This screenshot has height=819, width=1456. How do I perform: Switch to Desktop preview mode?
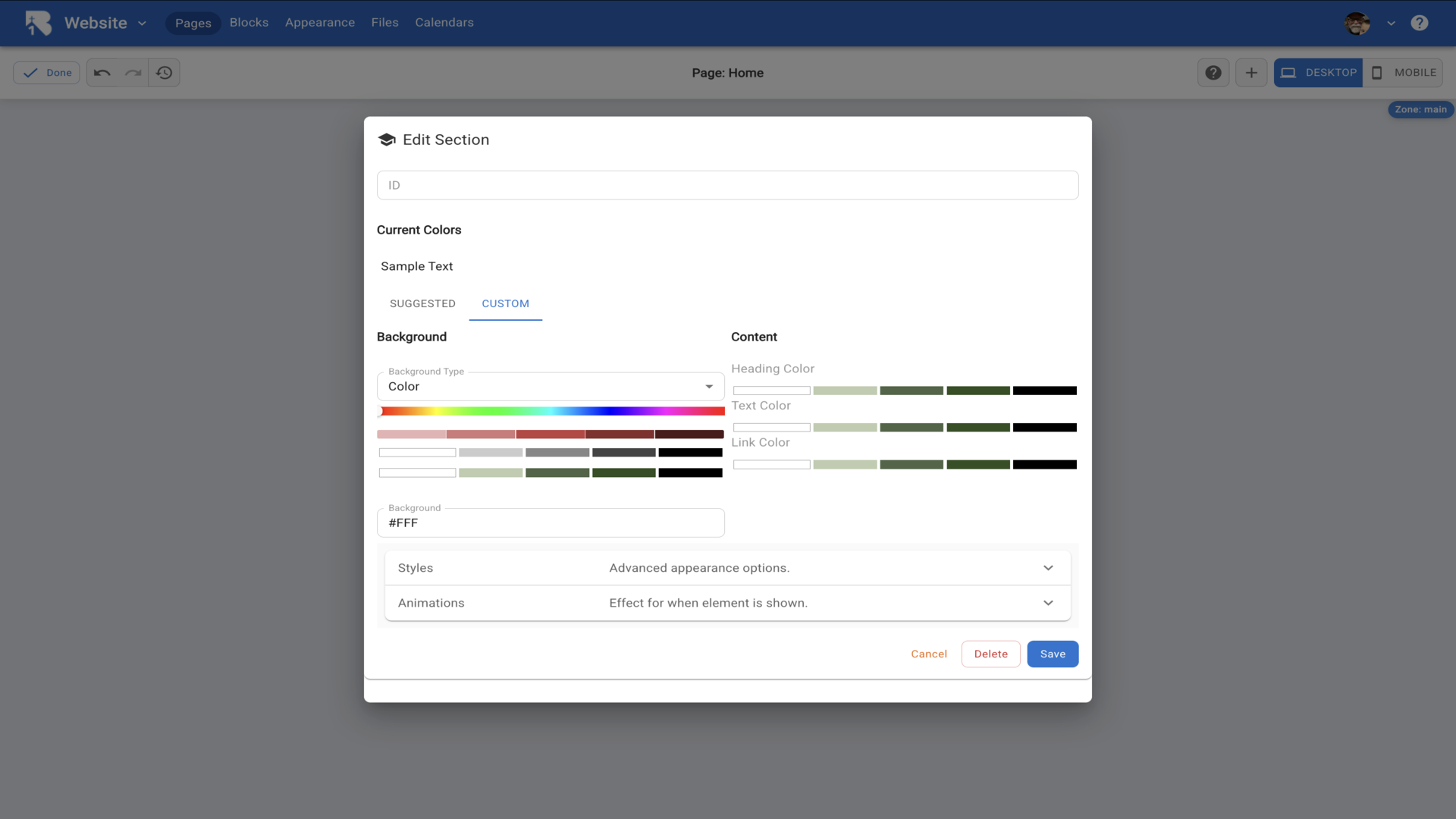click(x=1318, y=73)
